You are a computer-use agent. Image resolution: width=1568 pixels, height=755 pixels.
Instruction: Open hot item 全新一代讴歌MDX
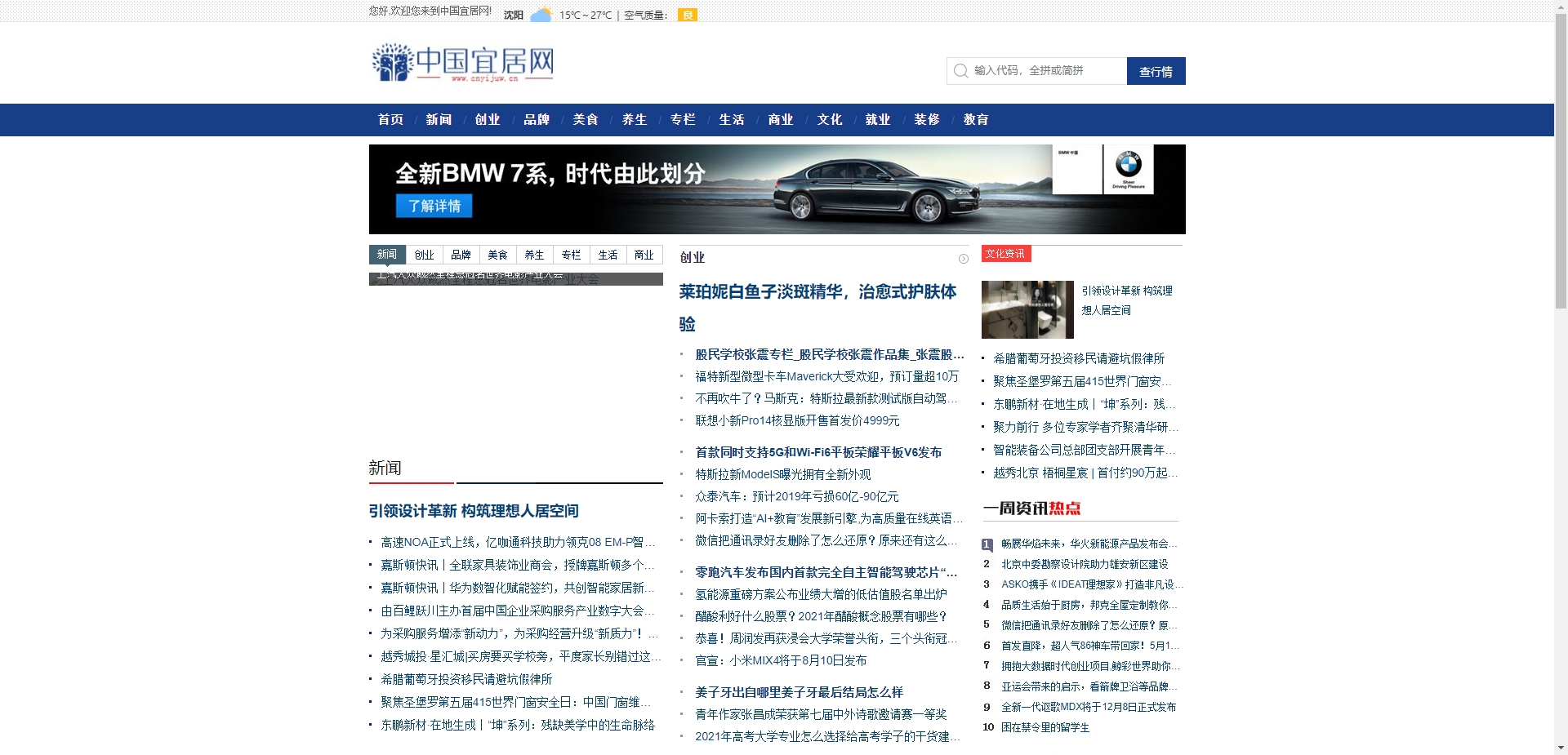coord(1089,707)
